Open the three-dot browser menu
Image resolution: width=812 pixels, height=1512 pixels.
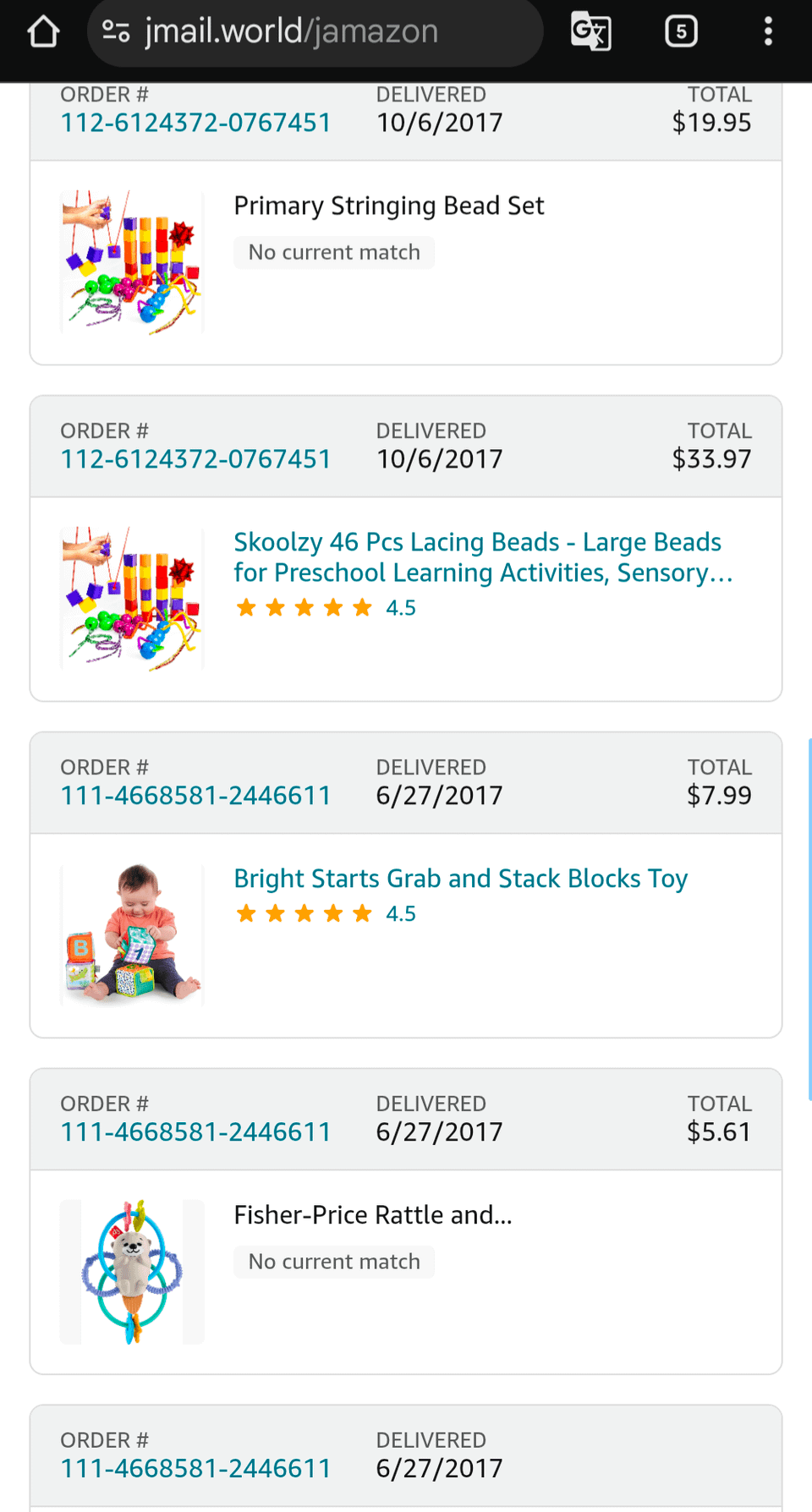[x=768, y=32]
